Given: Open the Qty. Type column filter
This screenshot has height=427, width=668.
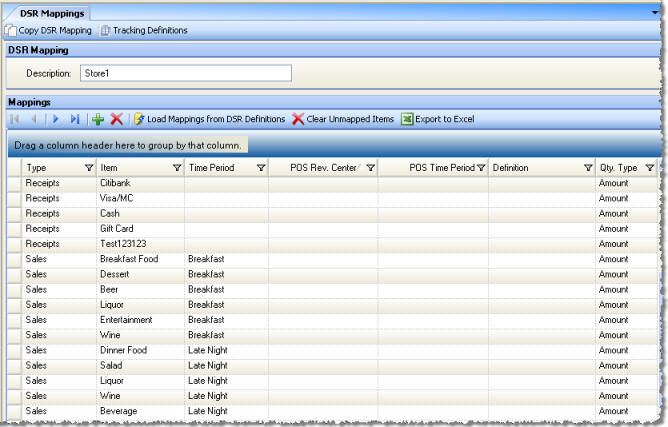Looking at the screenshot, I should click(649, 168).
